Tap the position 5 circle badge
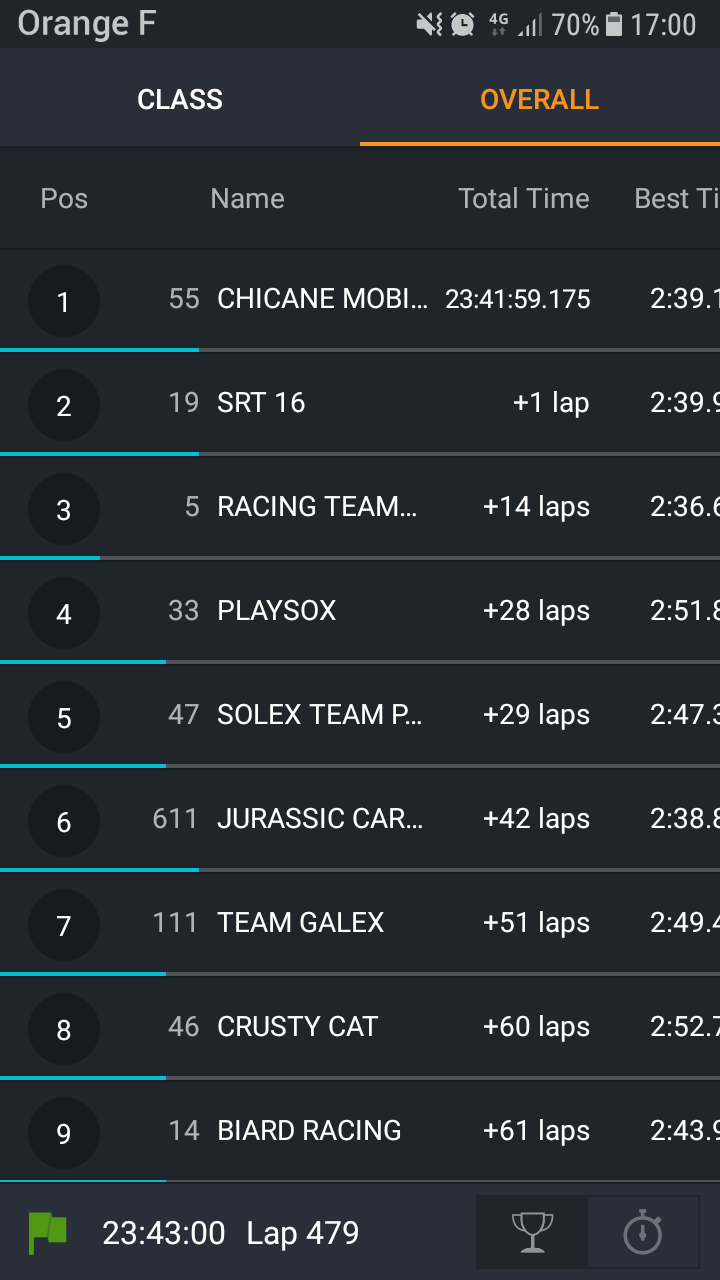Screen dimensions: 720x1280 pos(64,717)
